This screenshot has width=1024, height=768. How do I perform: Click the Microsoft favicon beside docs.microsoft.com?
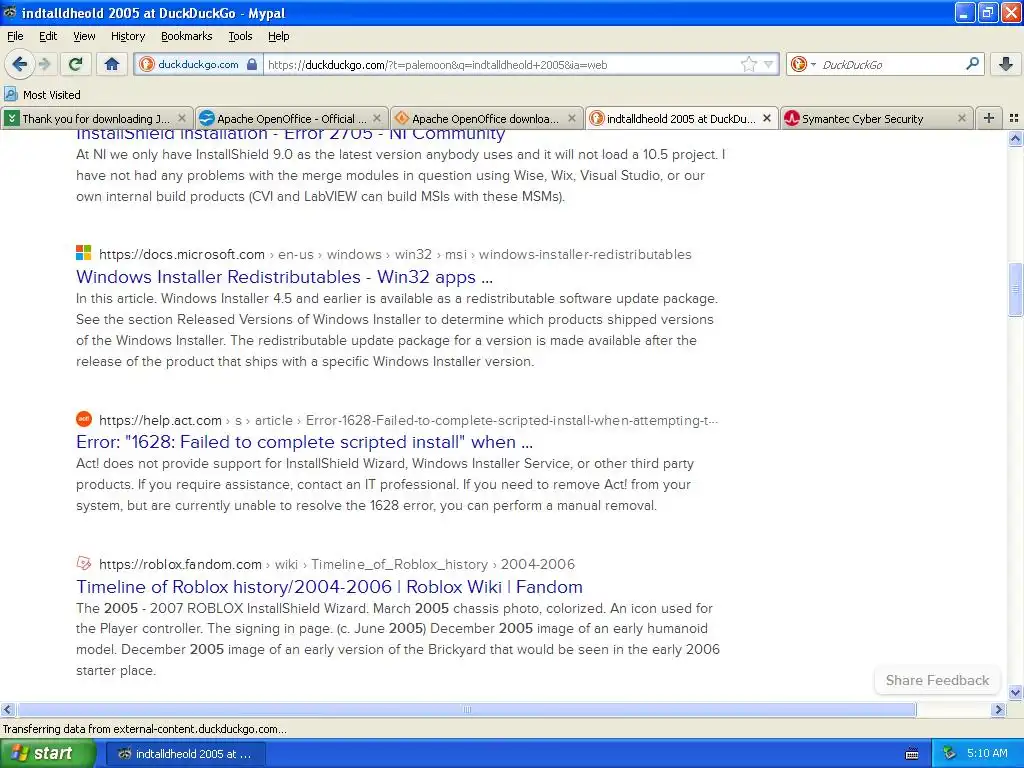(x=84, y=253)
